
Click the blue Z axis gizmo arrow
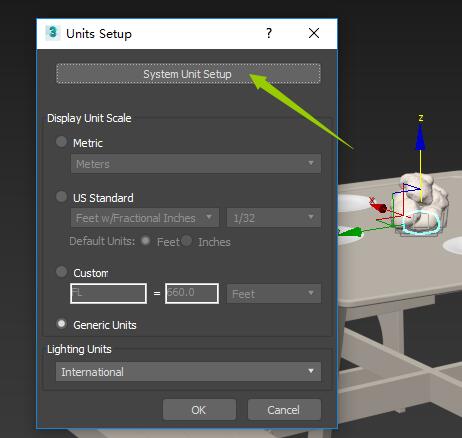[x=420, y=137]
